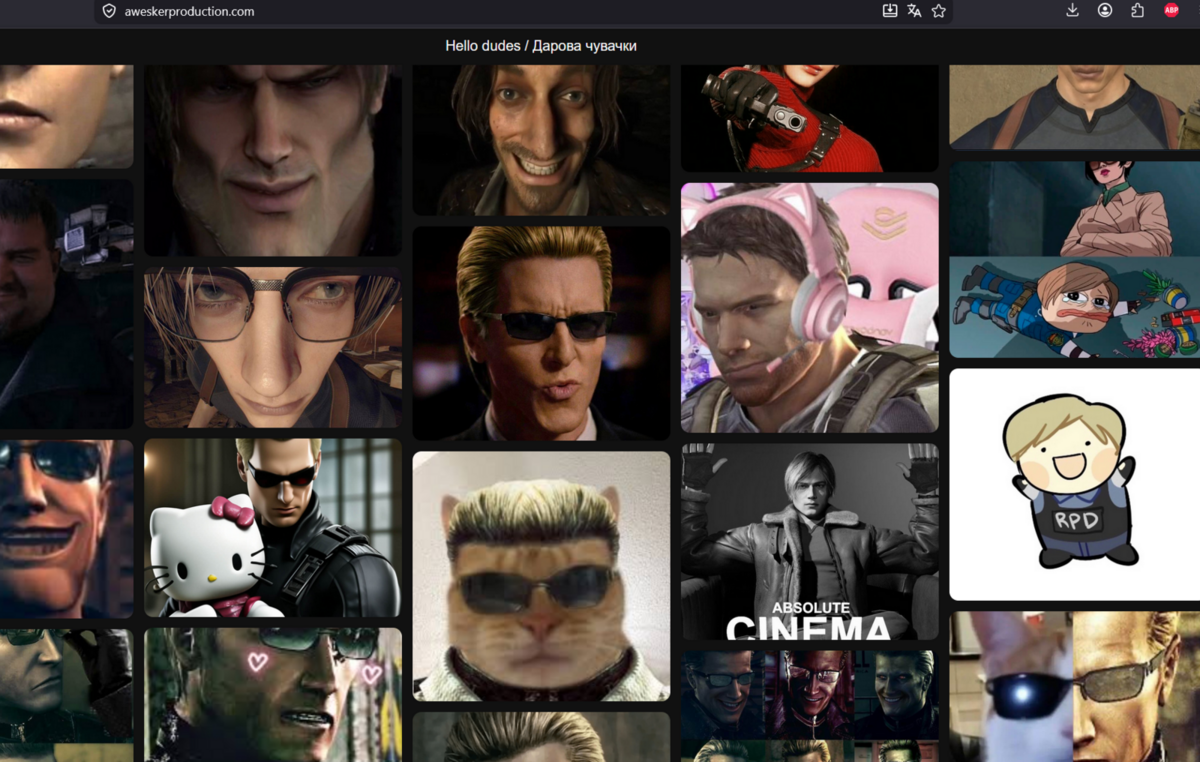This screenshot has width=1200, height=762.
Task: Open the close-up lips image thumbnail
Action: click(x=66, y=116)
